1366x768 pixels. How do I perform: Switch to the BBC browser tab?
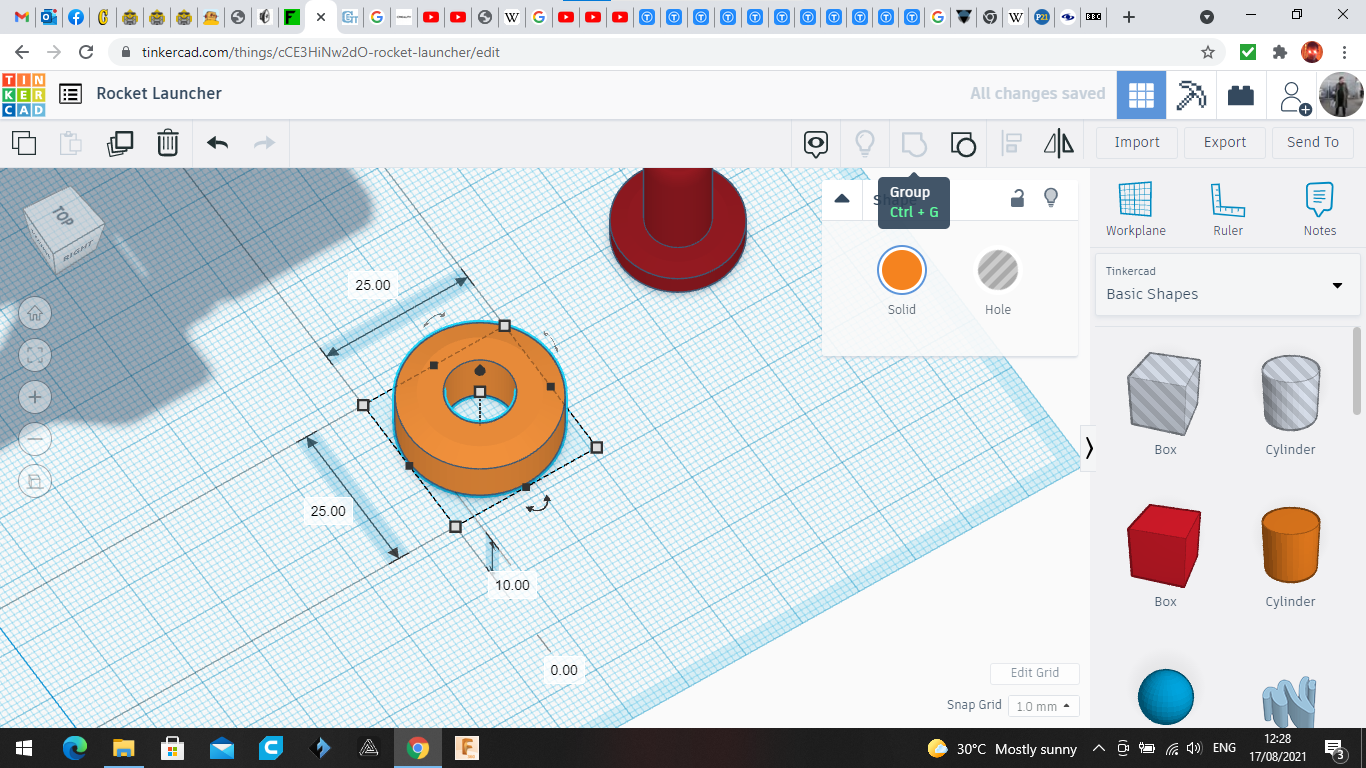tap(1094, 17)
